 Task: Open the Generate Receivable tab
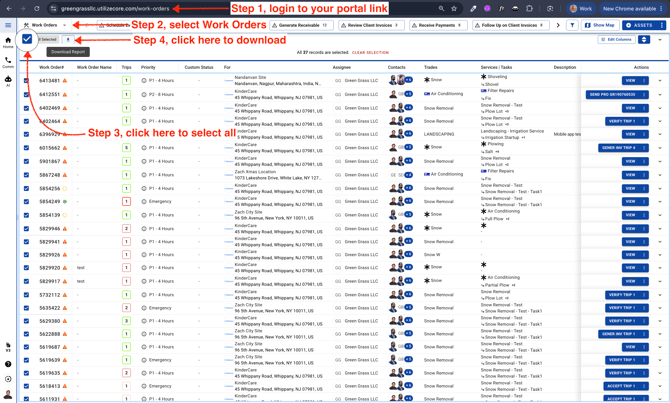(x=302, y=25)
